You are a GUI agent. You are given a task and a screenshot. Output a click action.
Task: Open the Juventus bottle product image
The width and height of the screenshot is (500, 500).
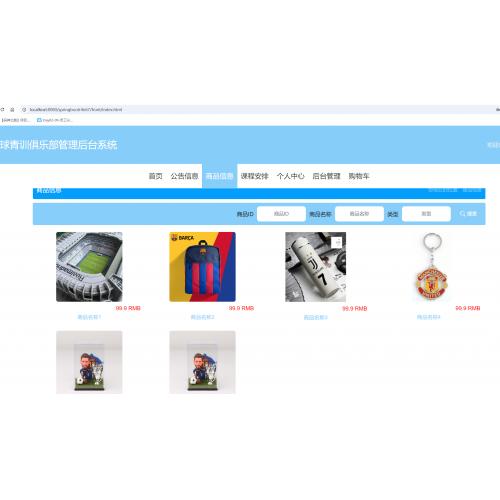click(x=316, y=267)
